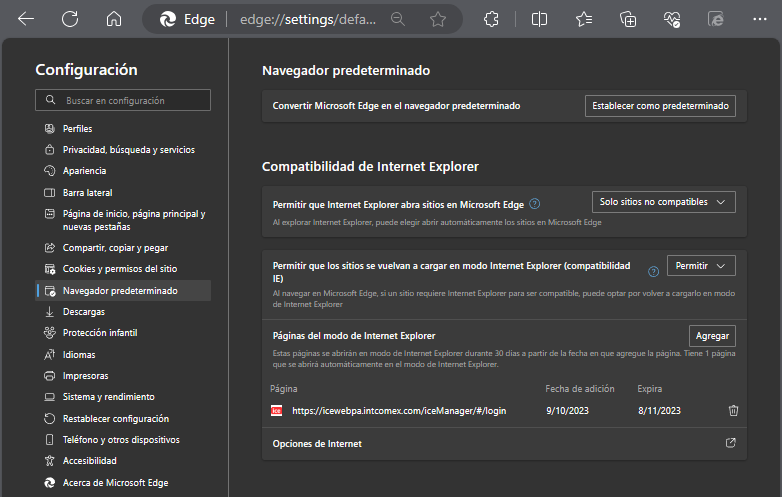Image resolution: width=782 pixels, height=497 pixels.
Task: Open Restablecer configuración section
Action: point(124,419)
